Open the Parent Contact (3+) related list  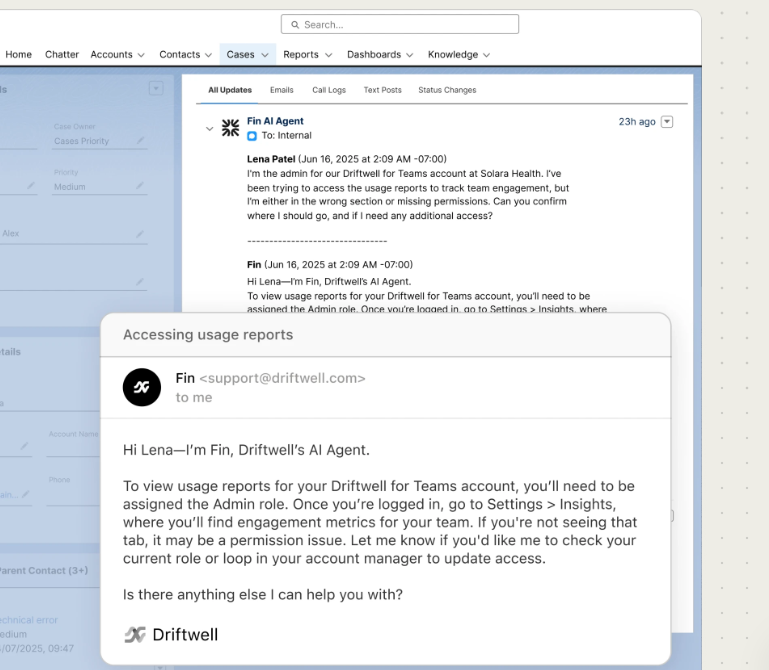point(43,570)
